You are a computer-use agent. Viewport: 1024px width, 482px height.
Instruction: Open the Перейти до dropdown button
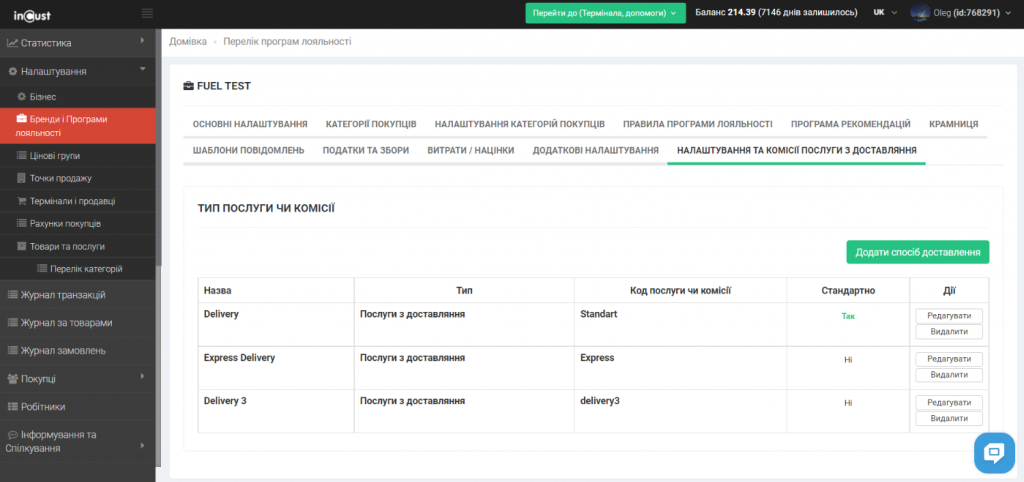606,13
